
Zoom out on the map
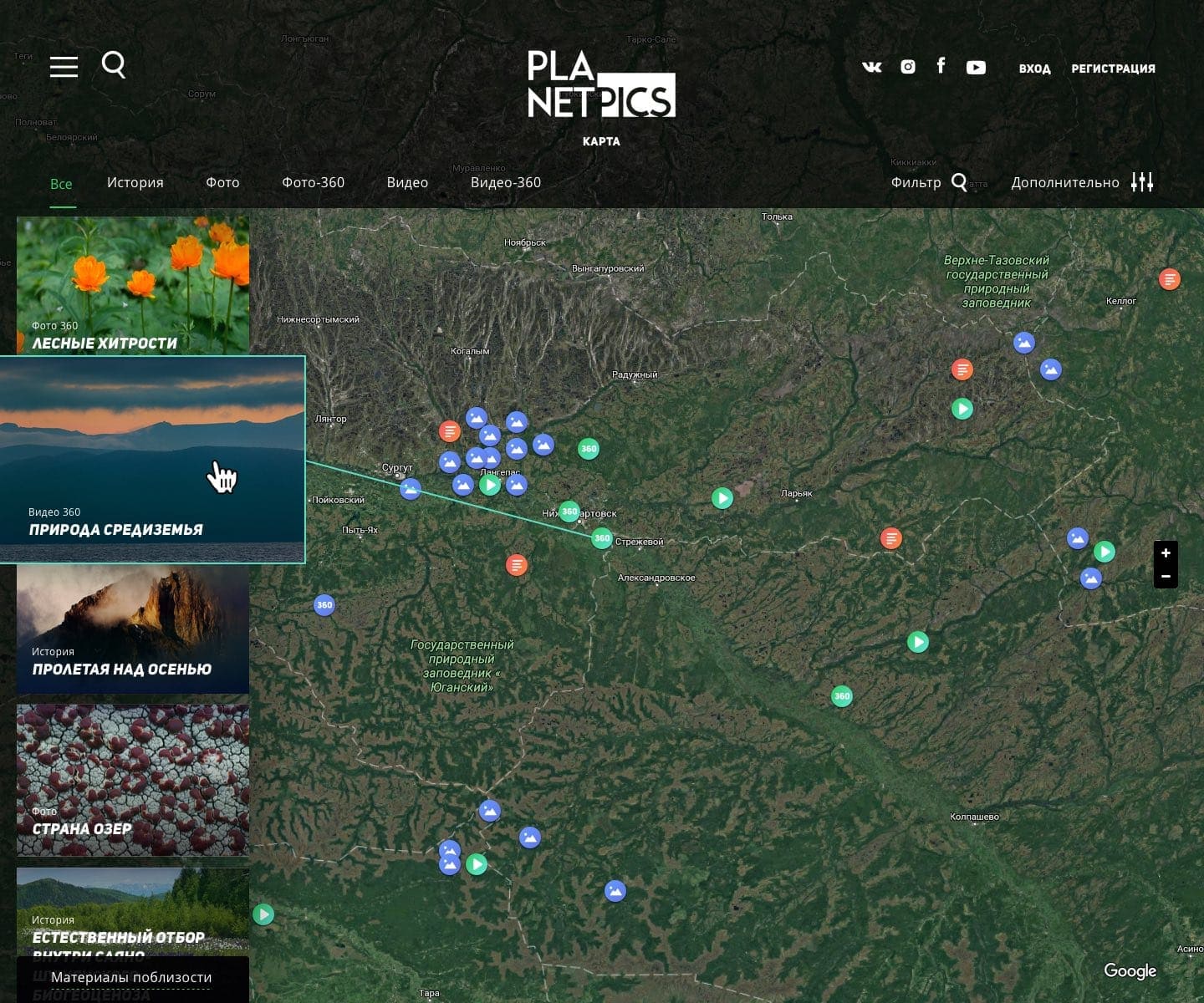pos(1166,577)
